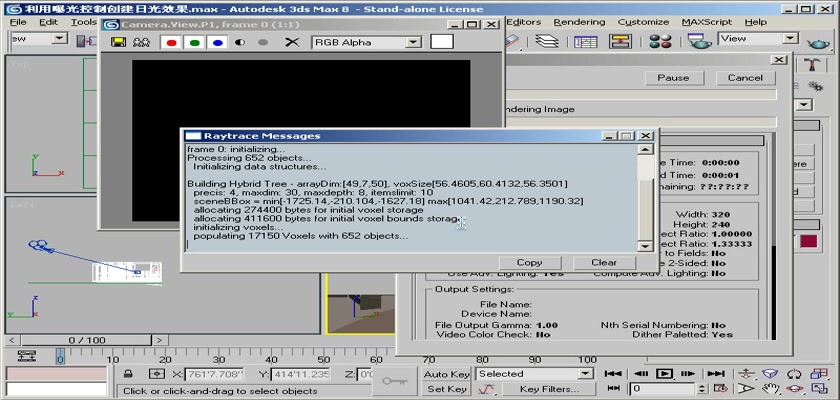
Task: Click the X coordinate field
Action: point(214,374)
